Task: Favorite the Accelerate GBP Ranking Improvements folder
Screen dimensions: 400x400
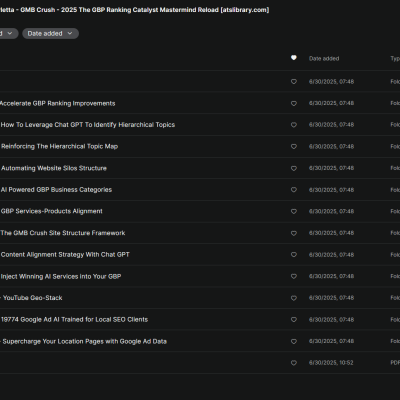Action: click(x=294, y=103)
